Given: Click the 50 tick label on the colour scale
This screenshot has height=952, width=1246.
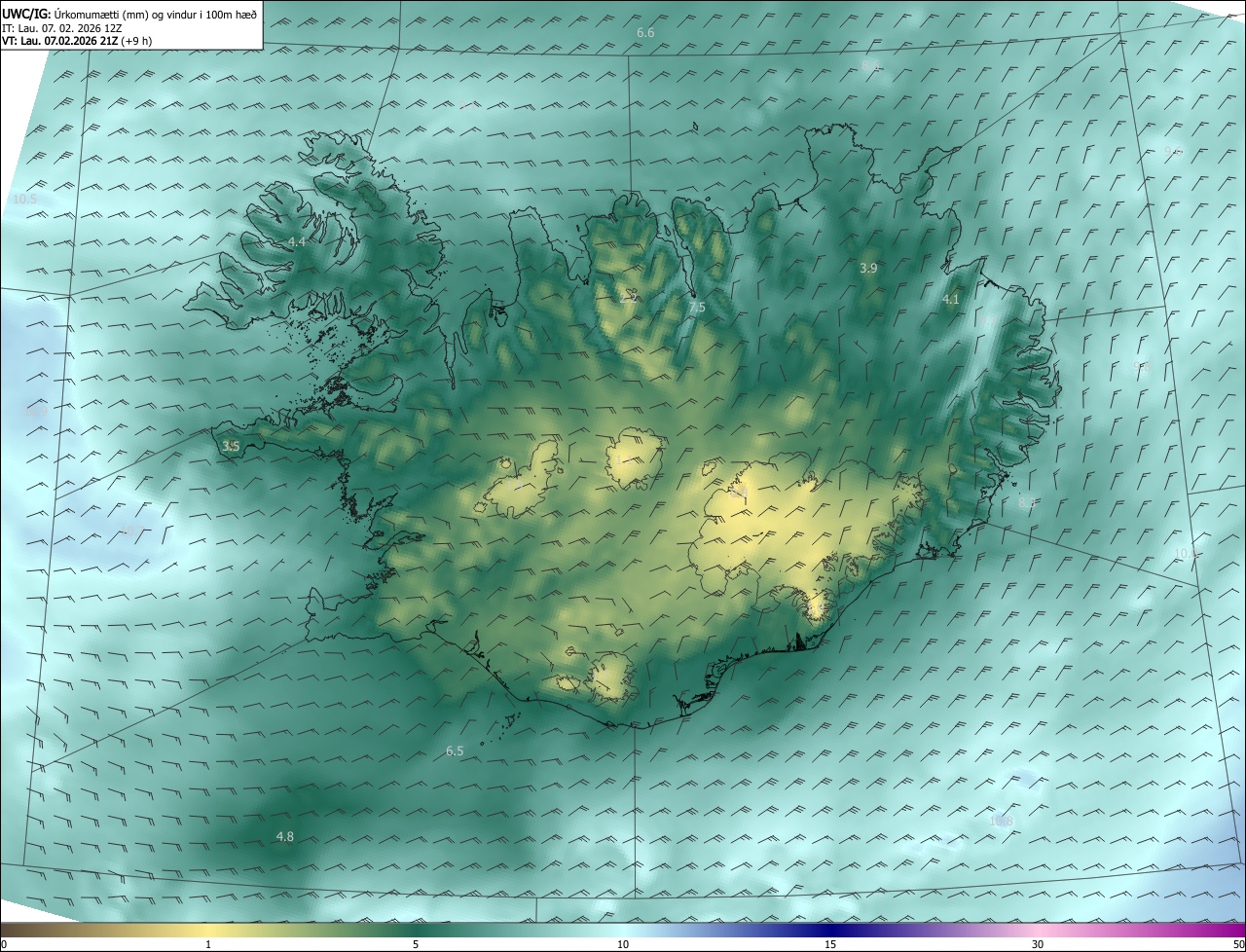Looking at the screenshot, I should click(1238, 944).
